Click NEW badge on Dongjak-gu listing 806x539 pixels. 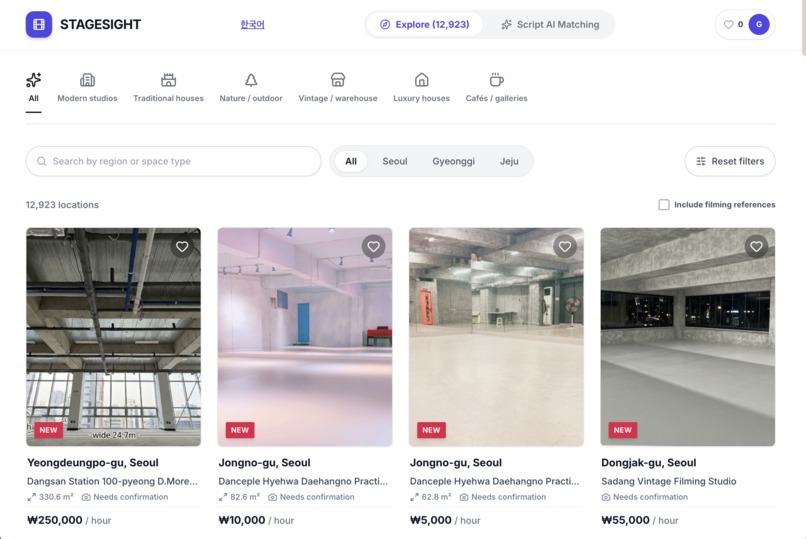[x=622, y=430]
